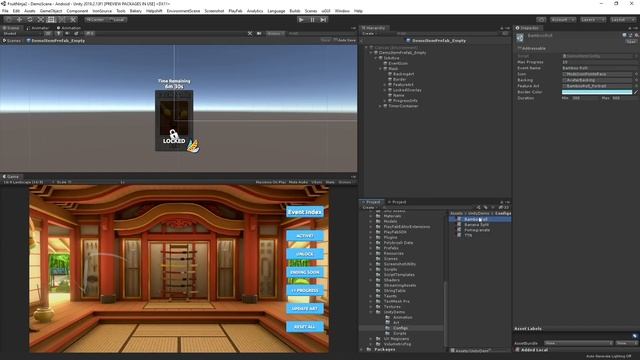This screenshot has height=360, width=640.
Task: Click the Pause button
Action: [312, 20]
